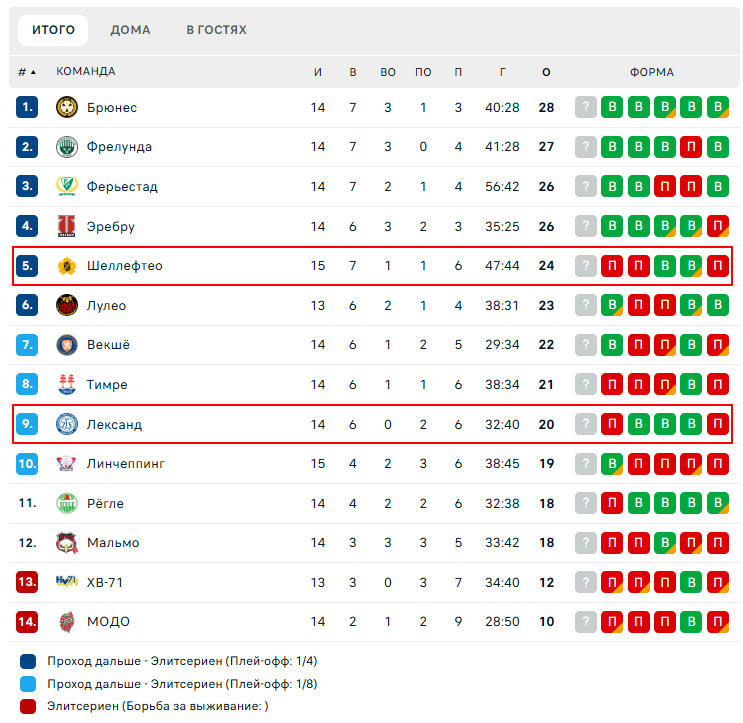The width and height of the screenshot is (743, 723).
Task: Select the ИТОГО tab
Action: 53,30
